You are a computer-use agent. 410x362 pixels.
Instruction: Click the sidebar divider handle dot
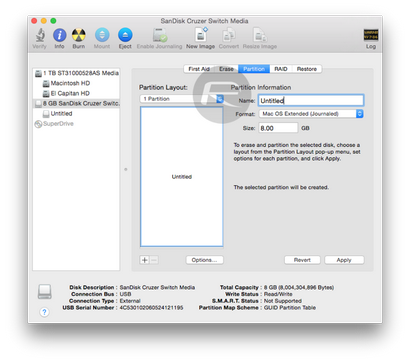(x=126, y=169)
